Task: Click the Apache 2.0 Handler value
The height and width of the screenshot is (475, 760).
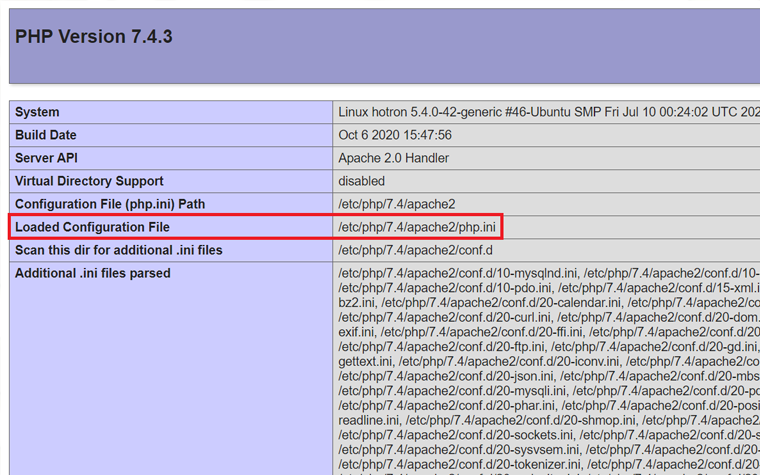Action: (x=394, y=158)
